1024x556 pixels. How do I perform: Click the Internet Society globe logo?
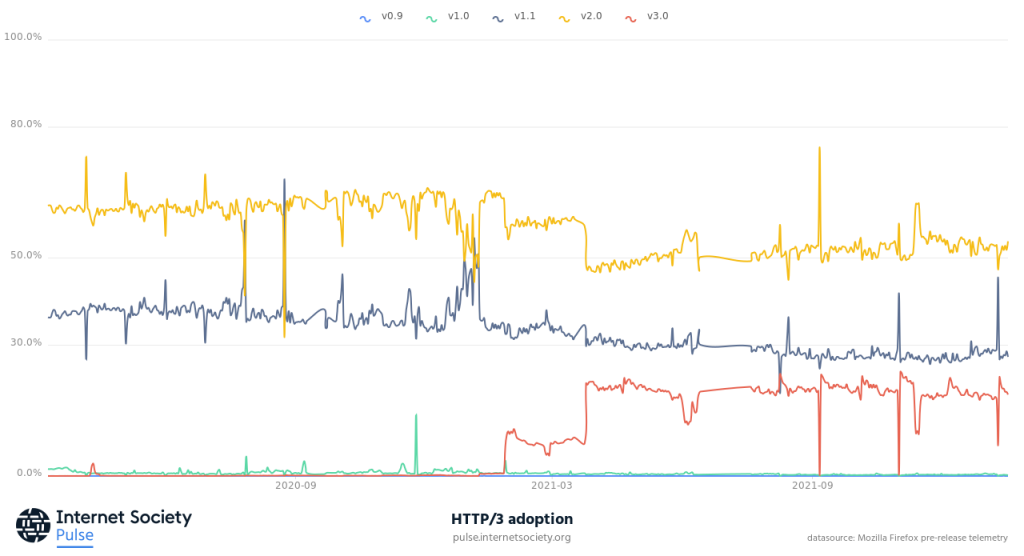(33, 525)
